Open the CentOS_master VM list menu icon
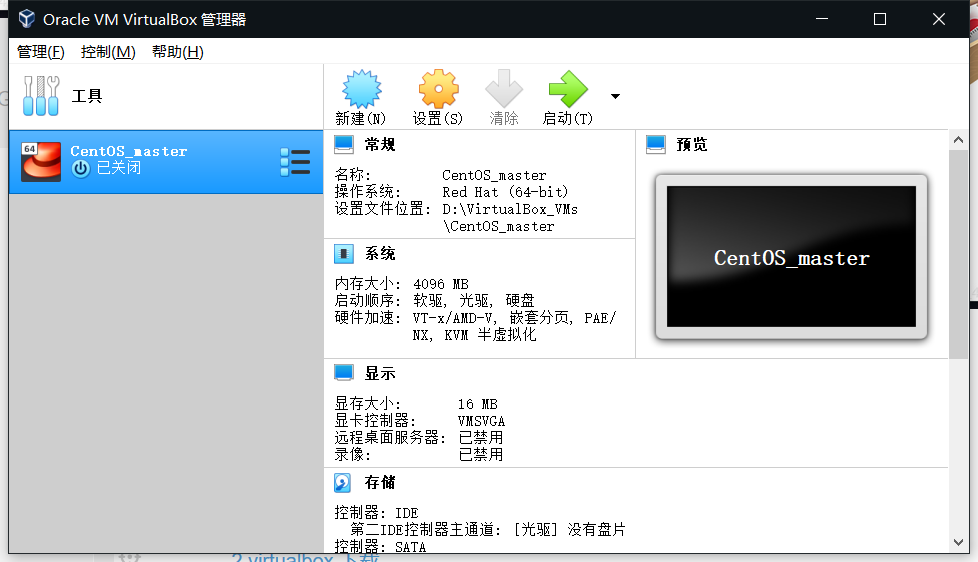The image size is (978, 562). point(295,162)
